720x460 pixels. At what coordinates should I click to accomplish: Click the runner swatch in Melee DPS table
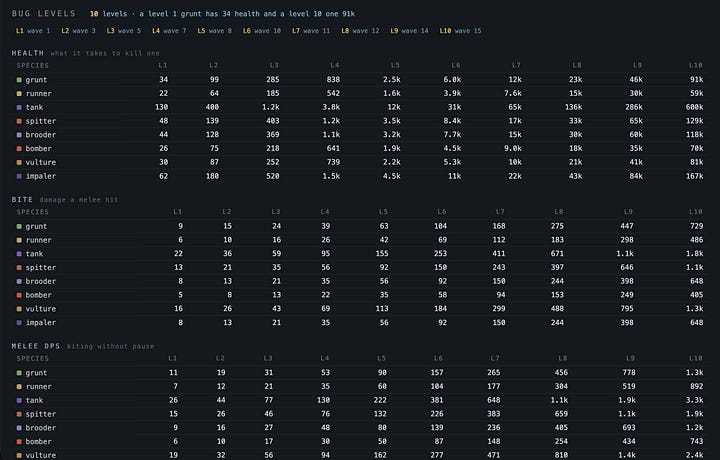pos(19,387)
